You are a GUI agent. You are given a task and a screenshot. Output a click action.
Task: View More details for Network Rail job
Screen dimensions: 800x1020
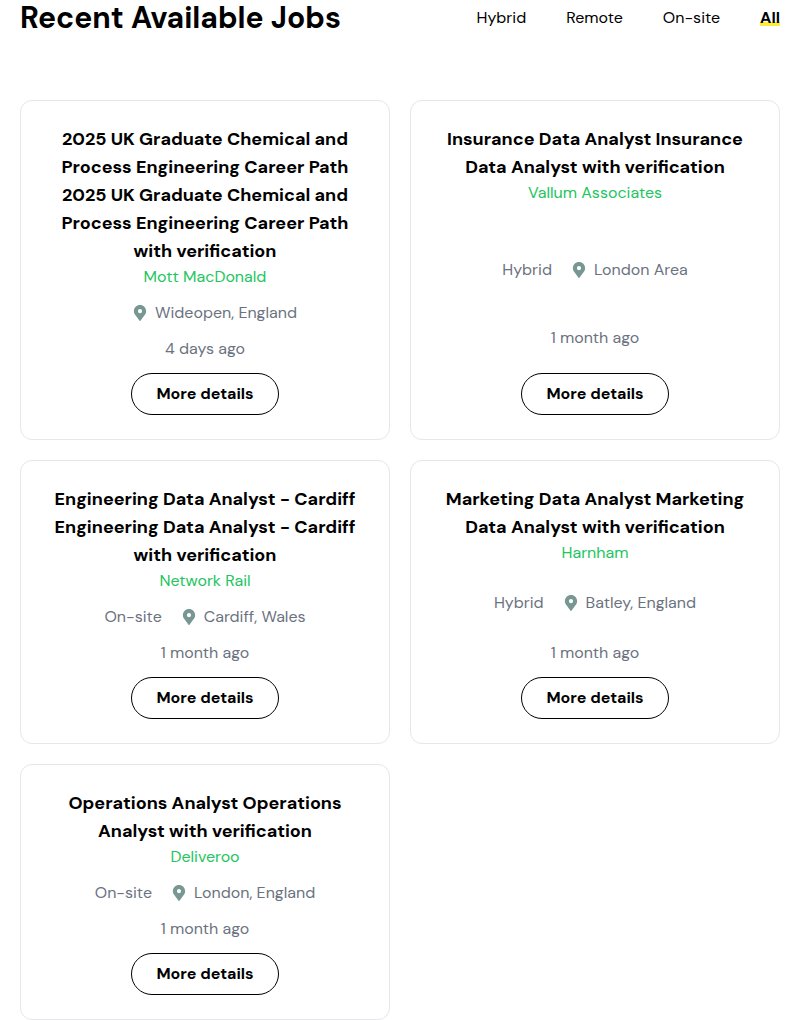pos(205,697)
